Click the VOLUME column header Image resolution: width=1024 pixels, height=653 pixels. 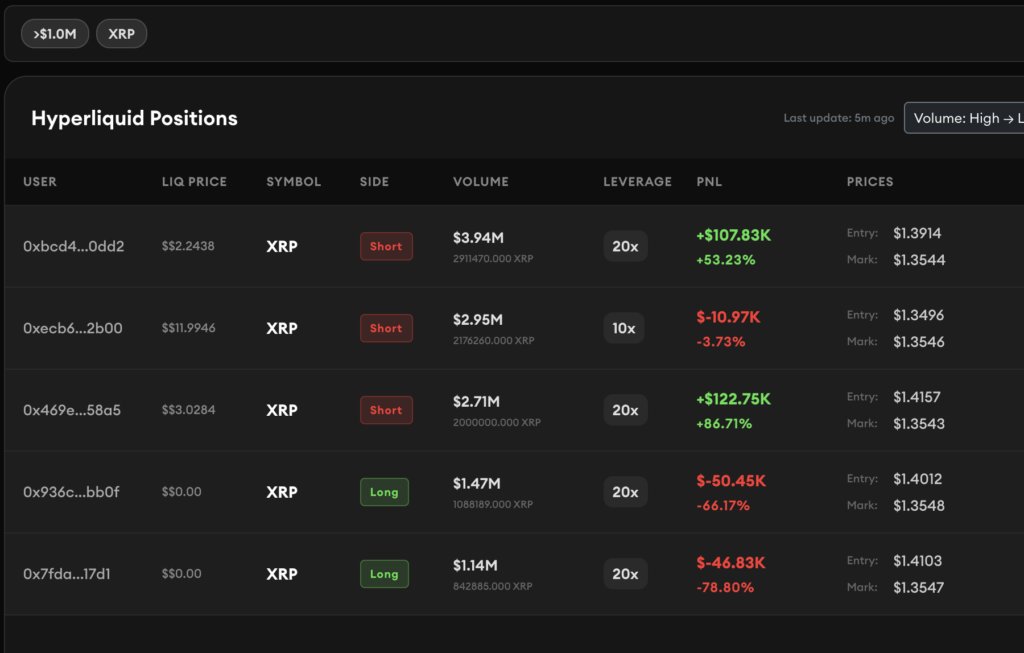481,182
